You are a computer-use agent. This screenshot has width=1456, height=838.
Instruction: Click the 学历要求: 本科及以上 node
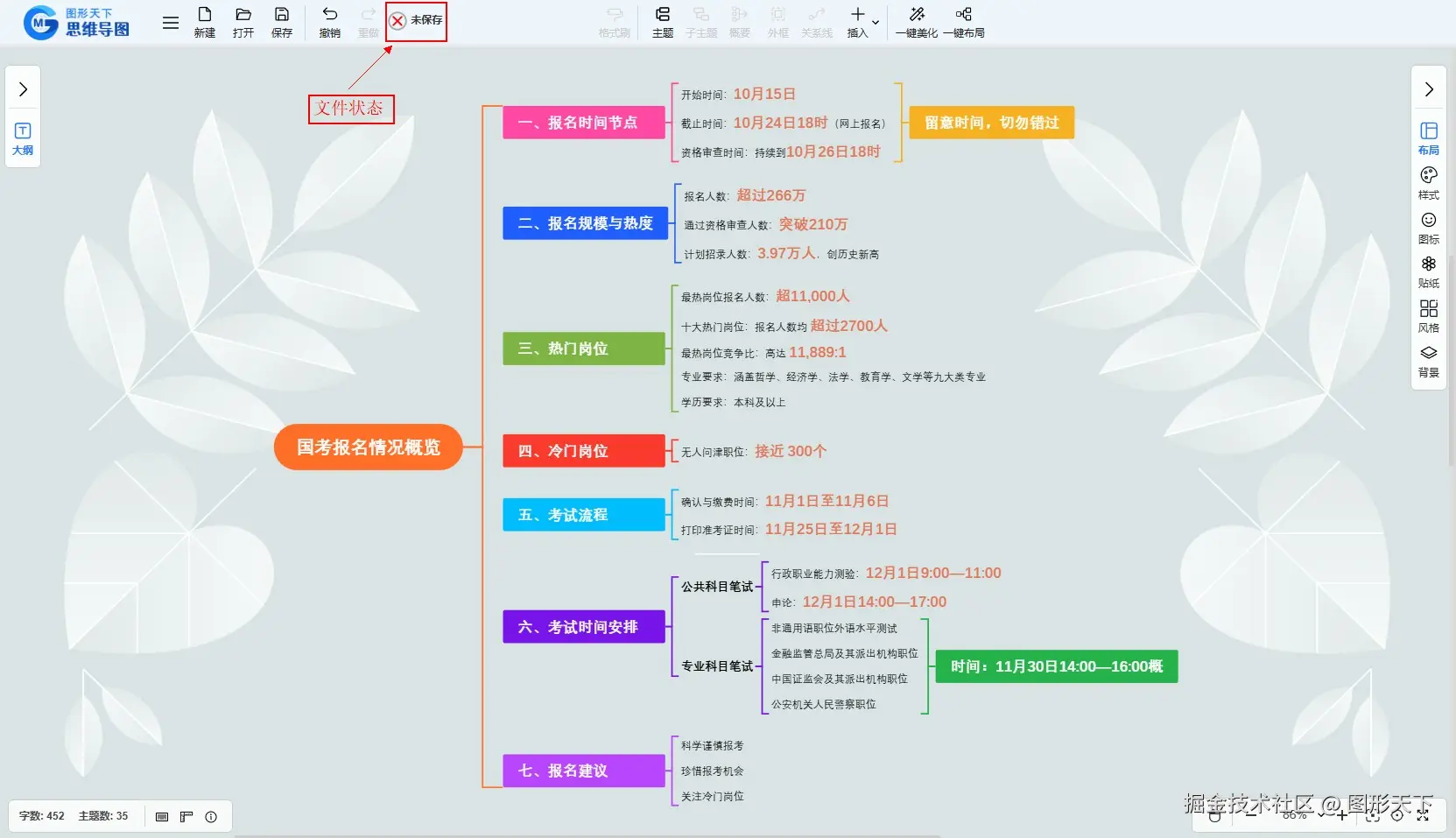tap(734, 402)
